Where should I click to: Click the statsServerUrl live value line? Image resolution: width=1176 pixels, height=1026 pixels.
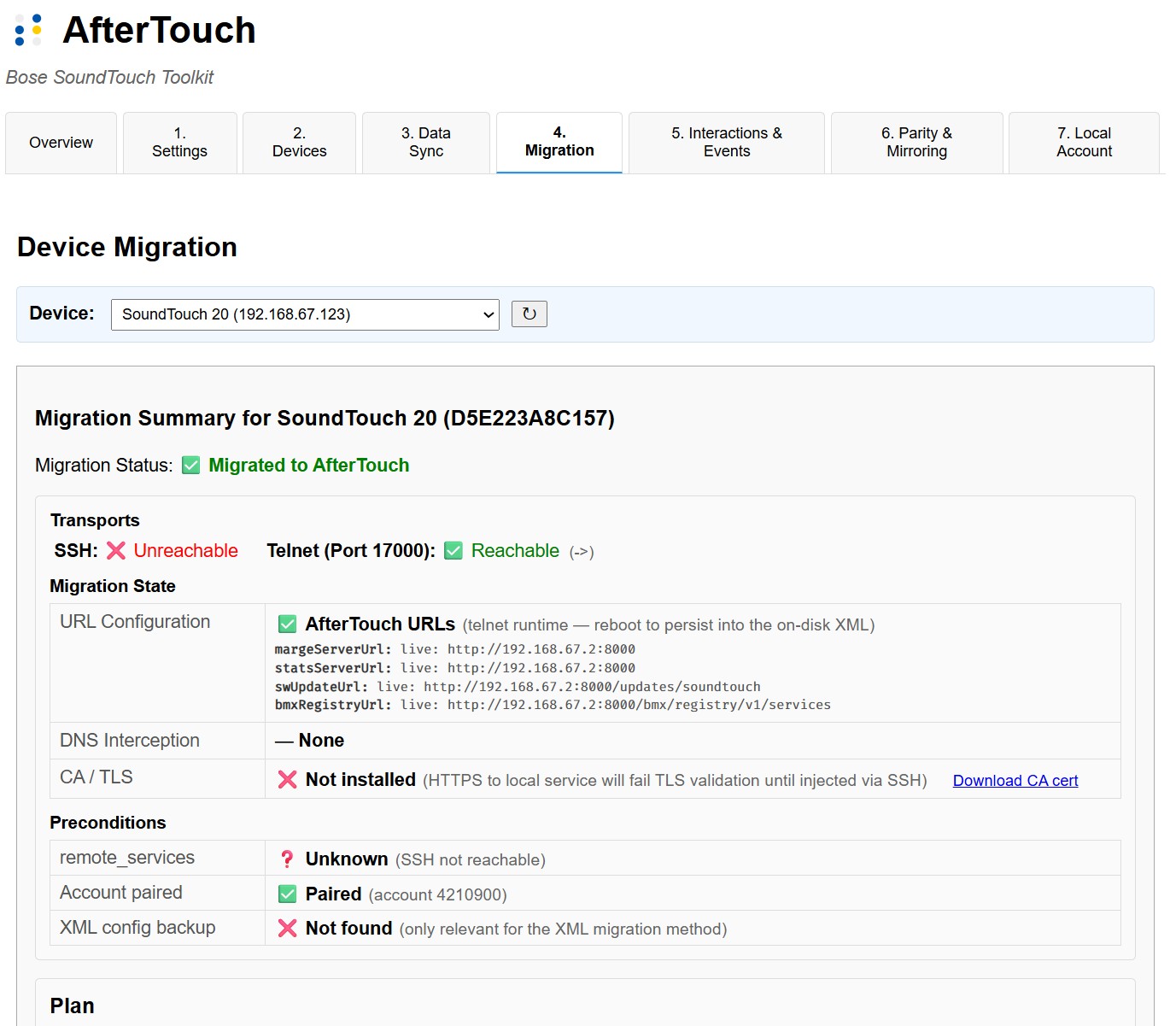click(x=455, y=668)
